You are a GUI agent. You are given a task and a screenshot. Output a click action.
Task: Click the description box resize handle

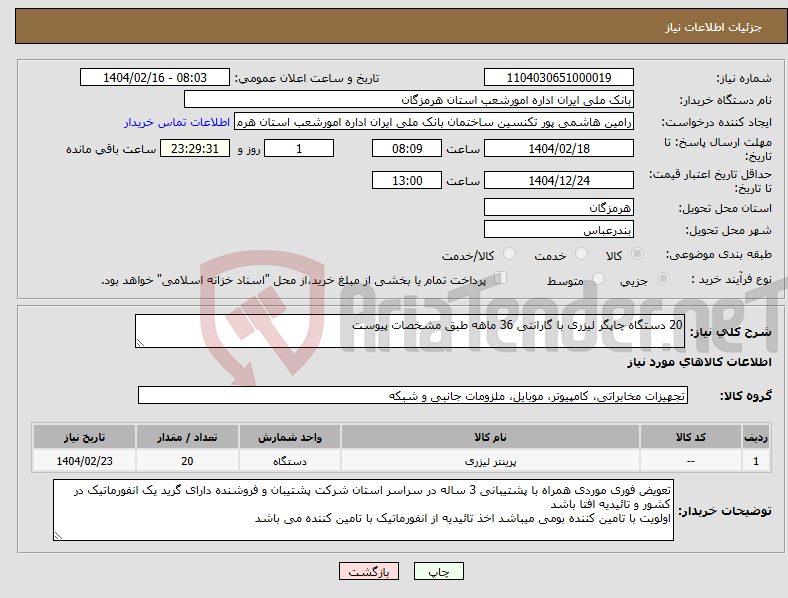tap(140, 343)
